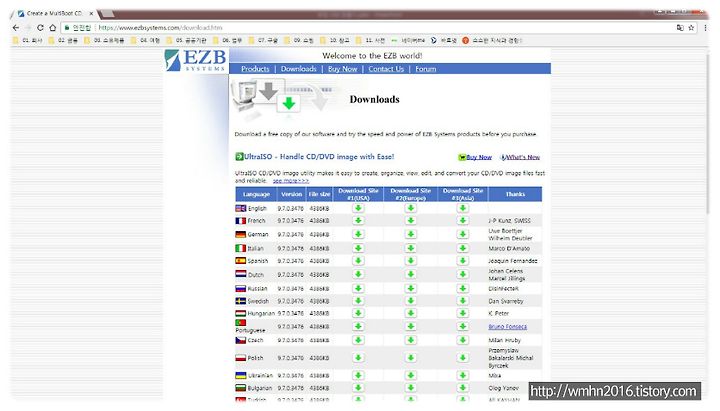Download English version from Asia site
This screenshot has width=720, height=411.
point(463,208)
